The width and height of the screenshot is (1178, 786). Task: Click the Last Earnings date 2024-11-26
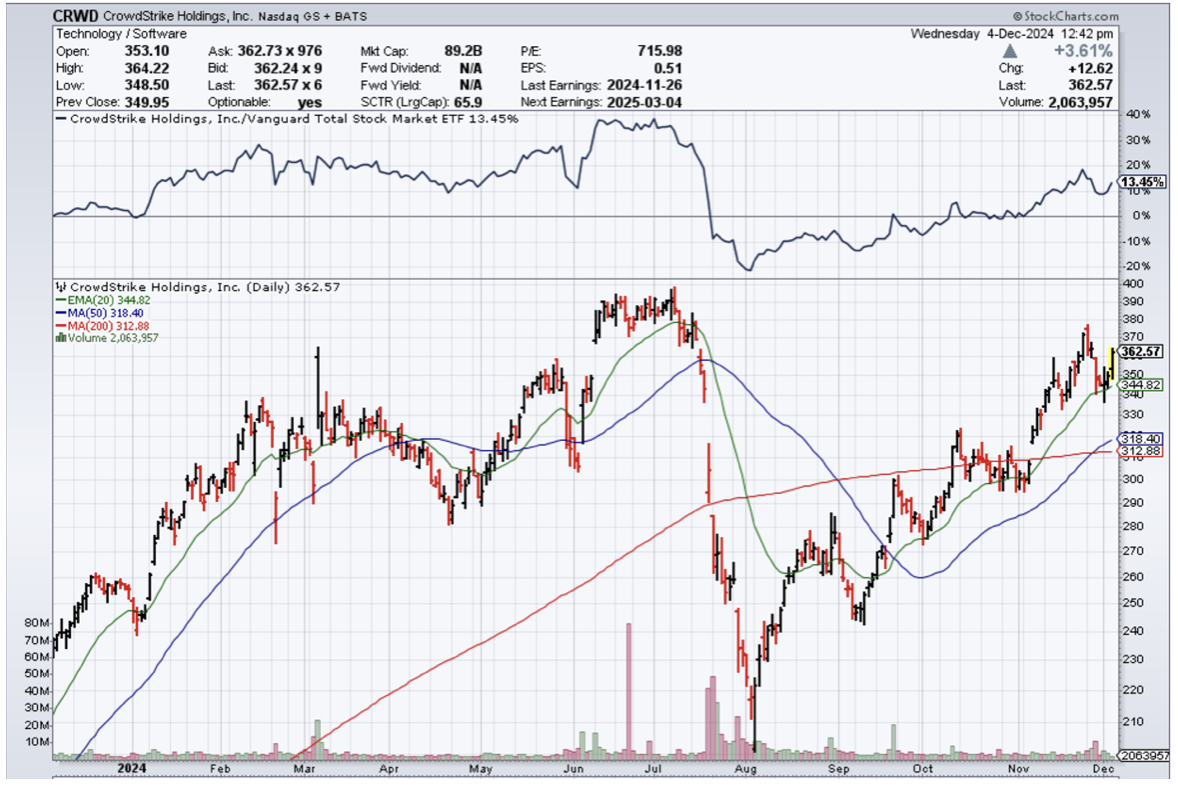[645, 85]
